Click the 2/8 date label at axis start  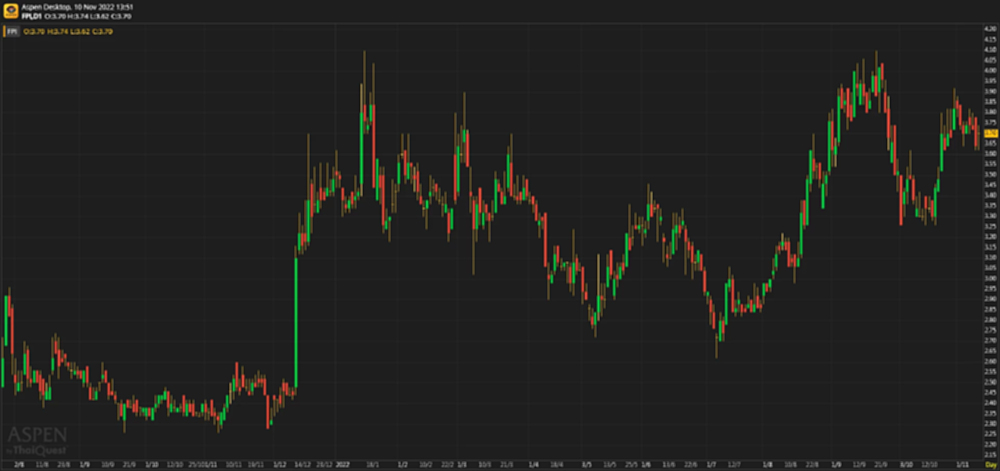18,464
